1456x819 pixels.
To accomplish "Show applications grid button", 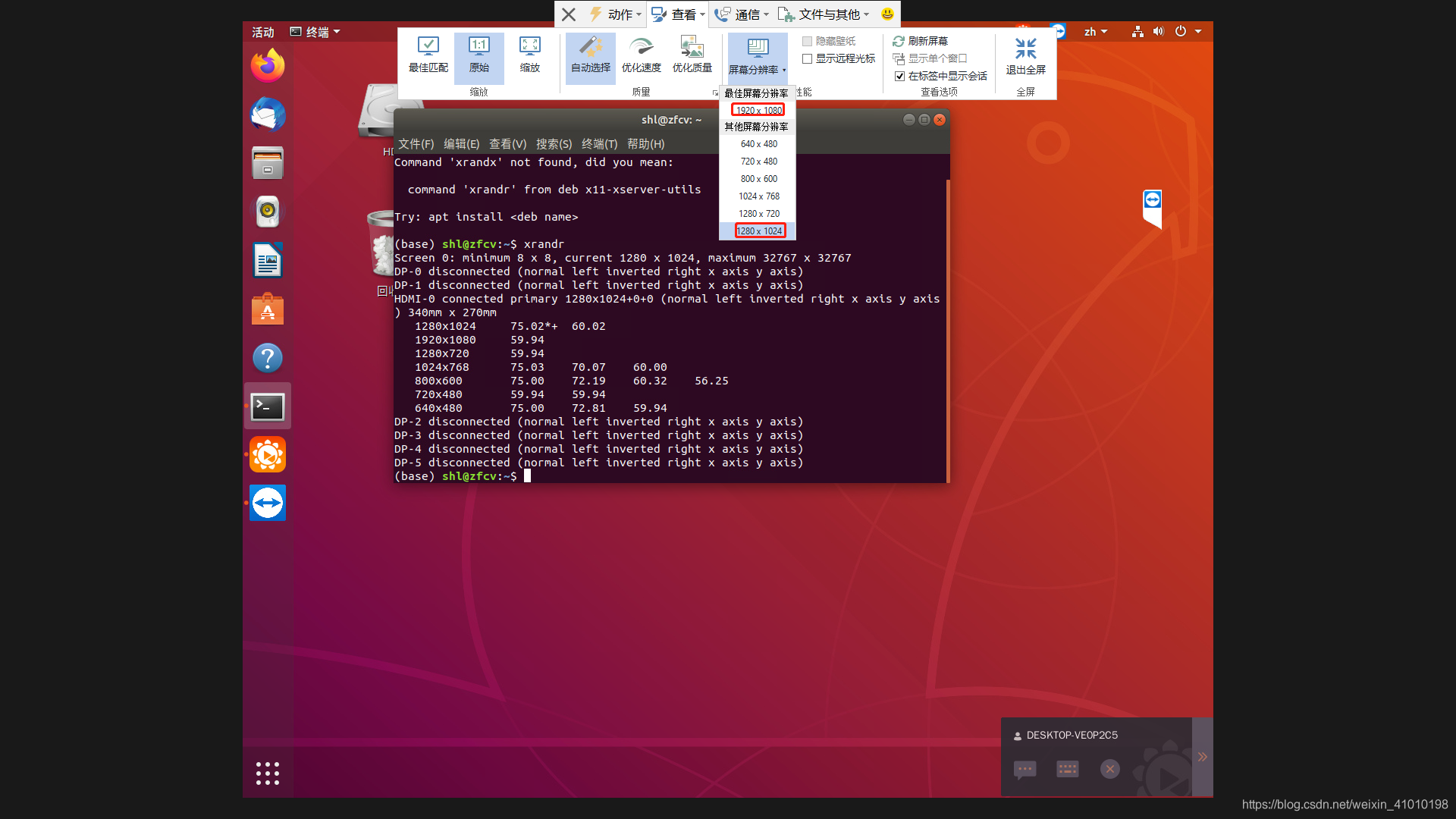I will coord(268,773).
